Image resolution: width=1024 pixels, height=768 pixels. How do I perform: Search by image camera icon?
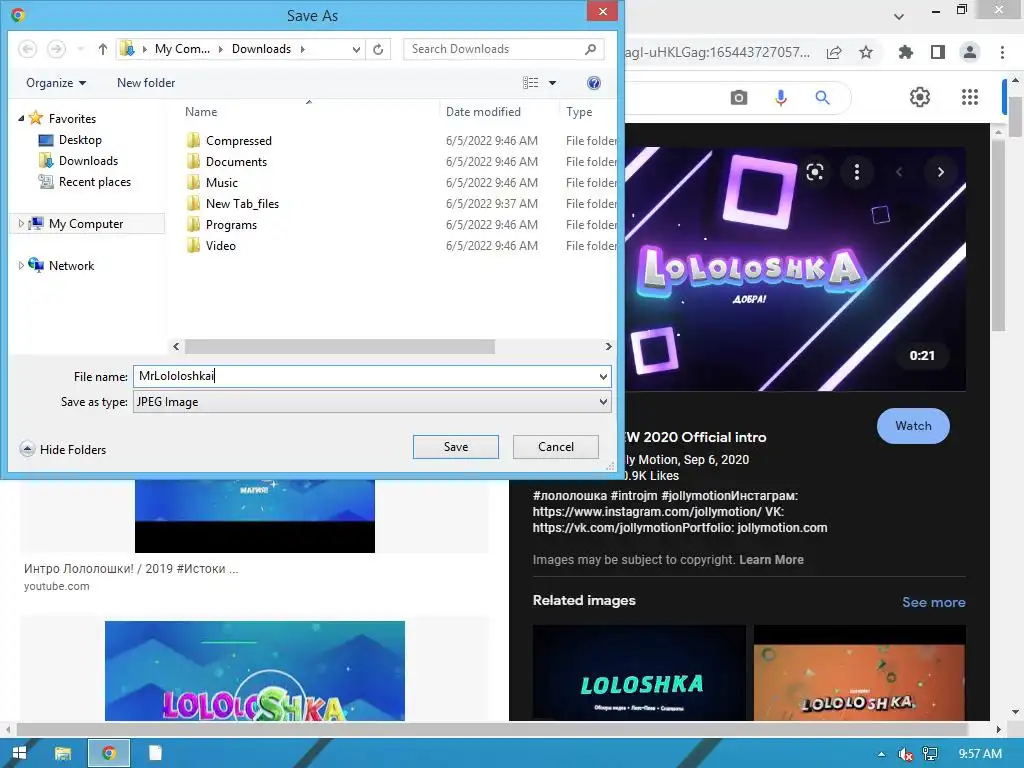[739, 98]
